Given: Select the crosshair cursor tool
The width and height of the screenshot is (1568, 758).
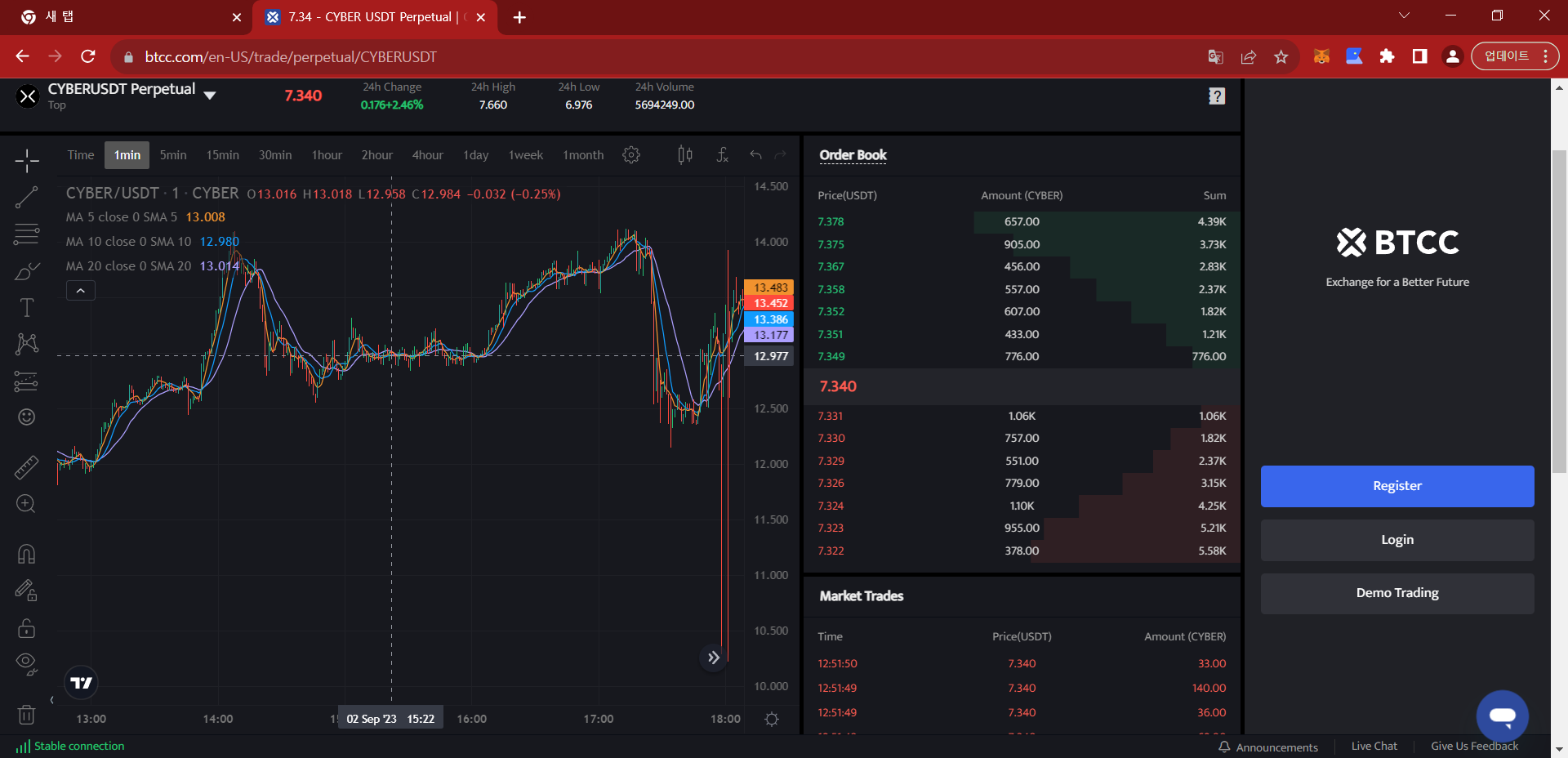Looking at the screenshot, I should click(x=27, y=161).
